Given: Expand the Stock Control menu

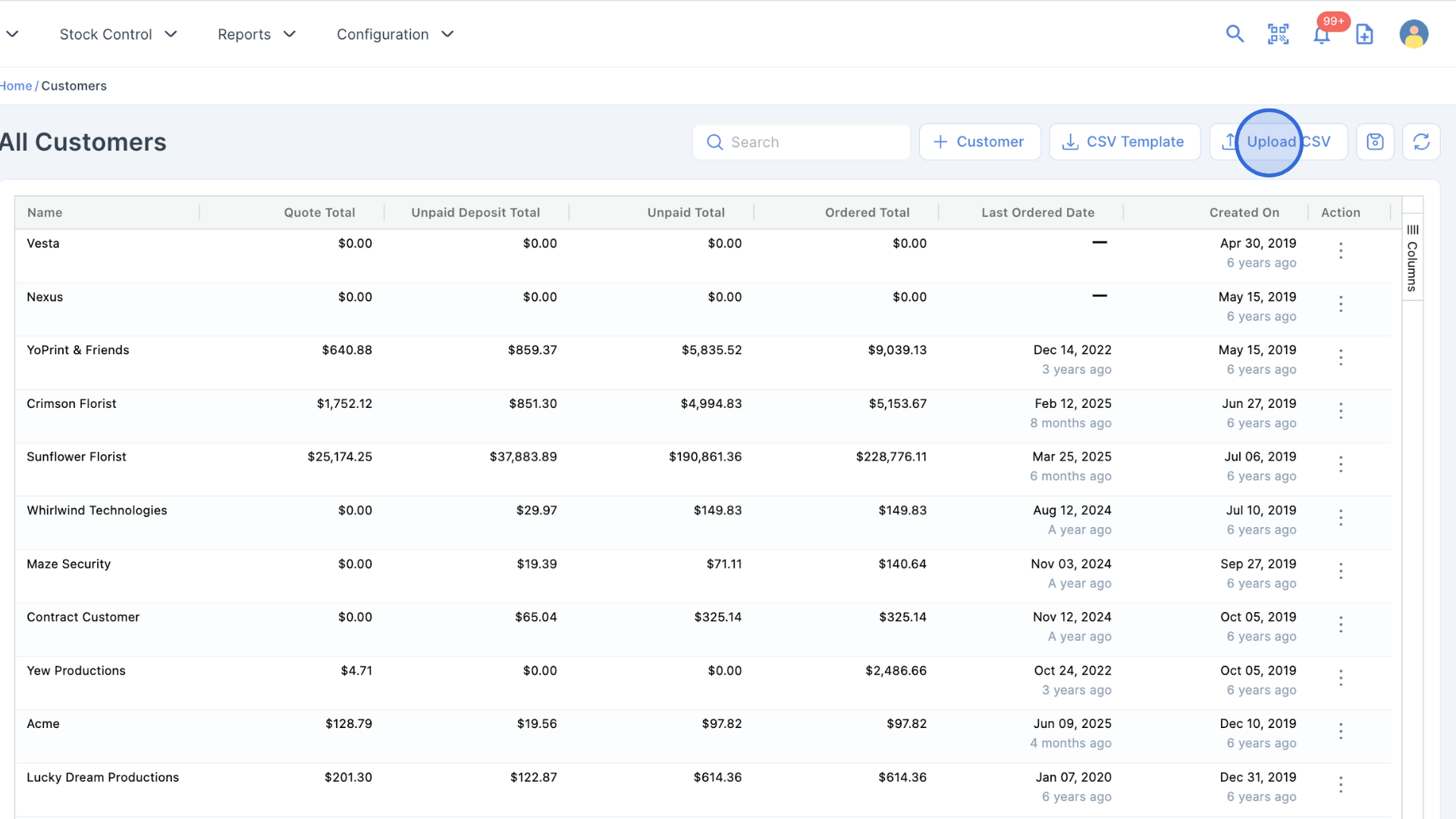Looking at the screenshot, I should point(118,34).
